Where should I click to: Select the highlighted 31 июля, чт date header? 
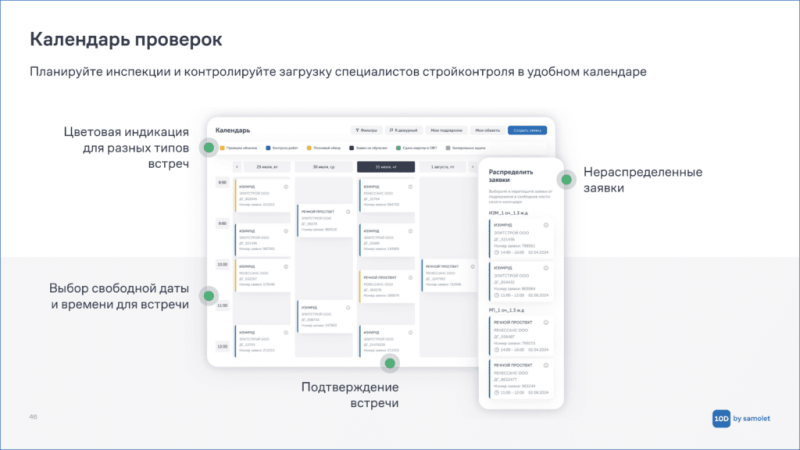(386, 167)
